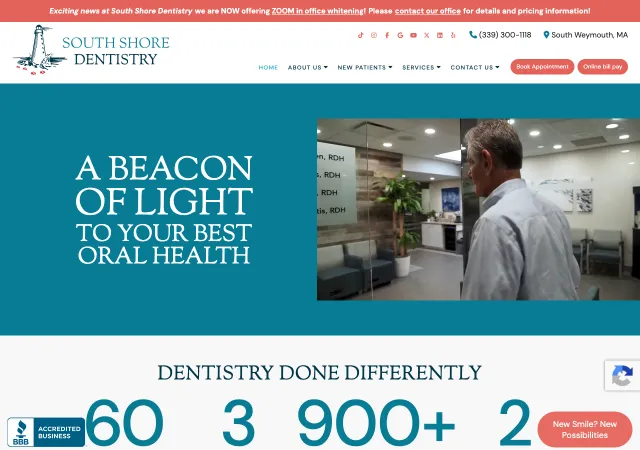This screenshot has width=640, height=450.
Task: Open the Google profile icon
Action: 400,35
